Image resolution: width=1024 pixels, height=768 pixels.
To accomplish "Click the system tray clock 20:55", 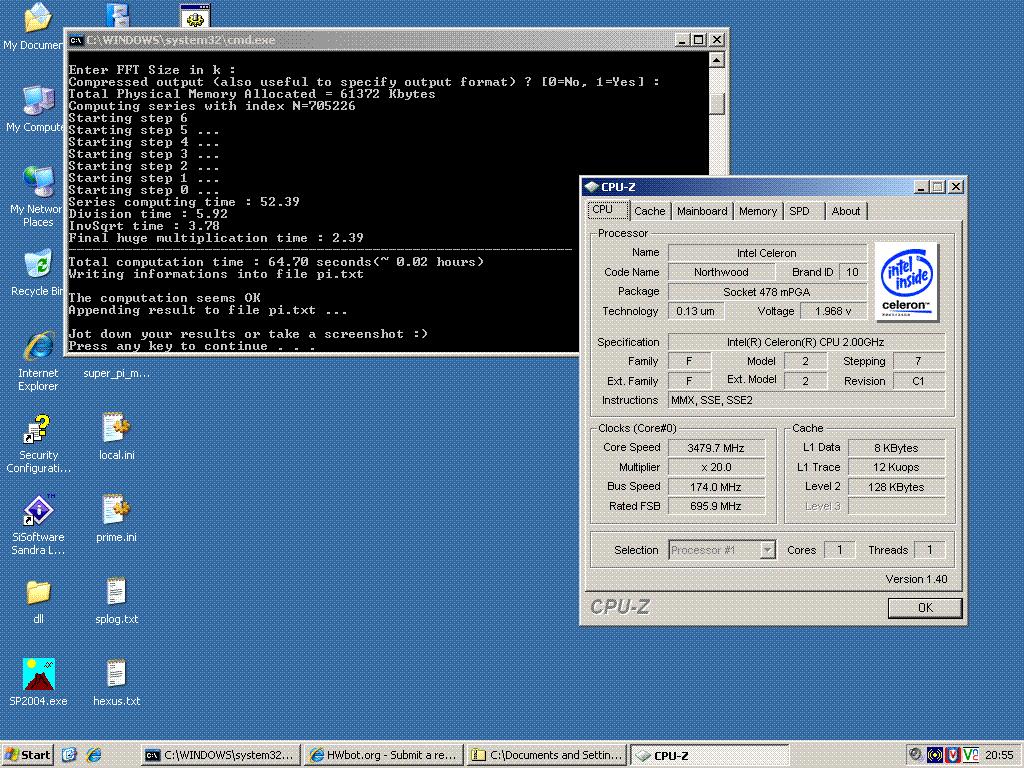I will coord(999,755).
